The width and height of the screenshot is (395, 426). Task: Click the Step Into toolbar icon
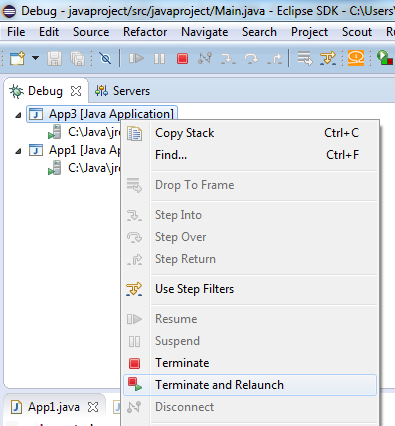click(228, 59)
